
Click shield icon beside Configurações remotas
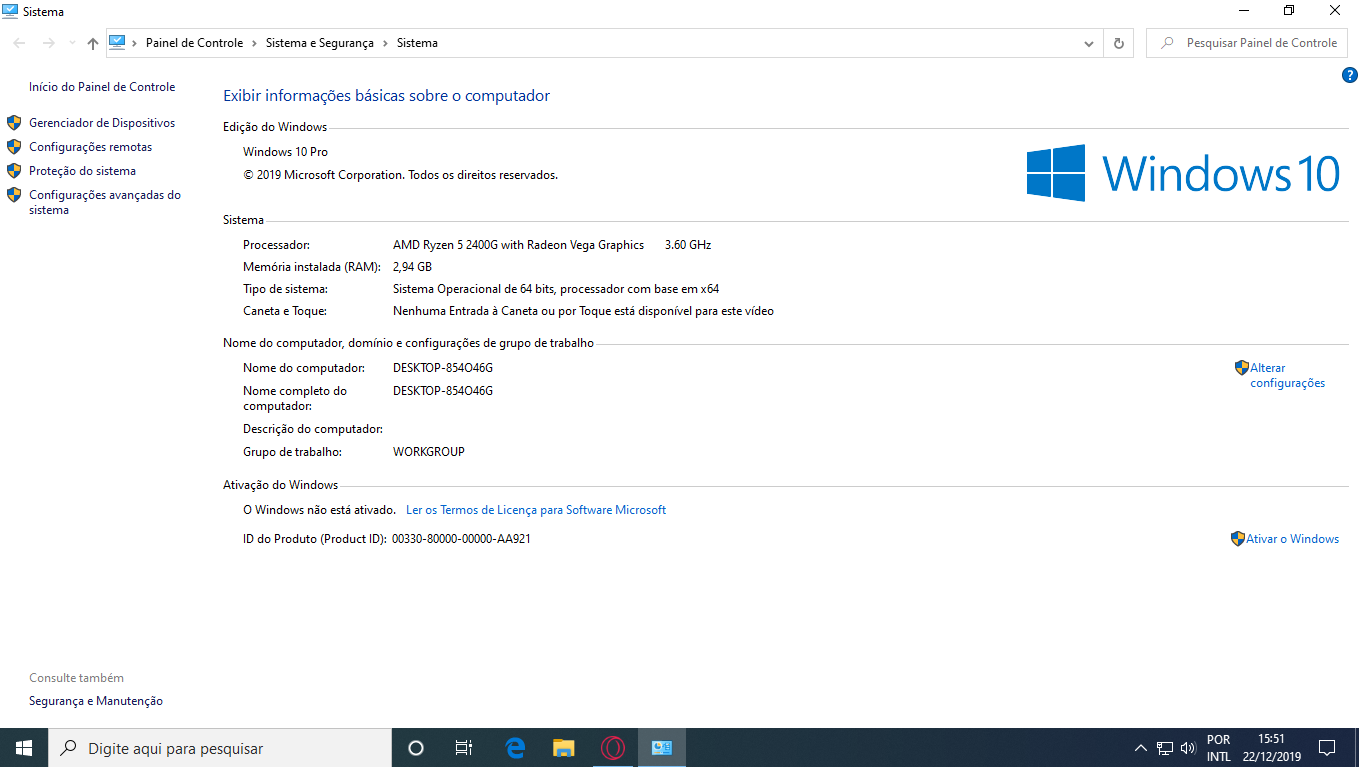(14, 147)
